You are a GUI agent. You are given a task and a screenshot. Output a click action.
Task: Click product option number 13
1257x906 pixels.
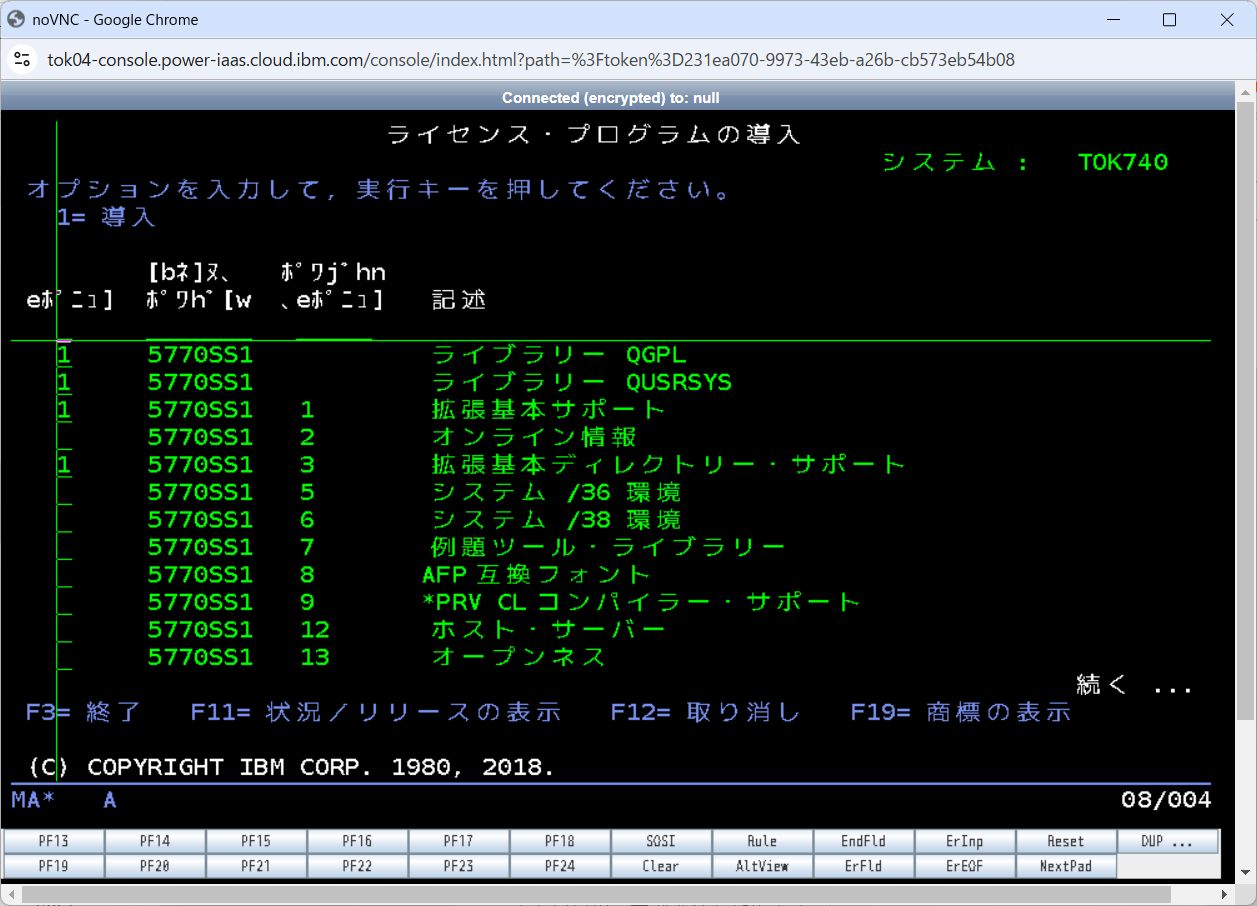tap(315, 657)
